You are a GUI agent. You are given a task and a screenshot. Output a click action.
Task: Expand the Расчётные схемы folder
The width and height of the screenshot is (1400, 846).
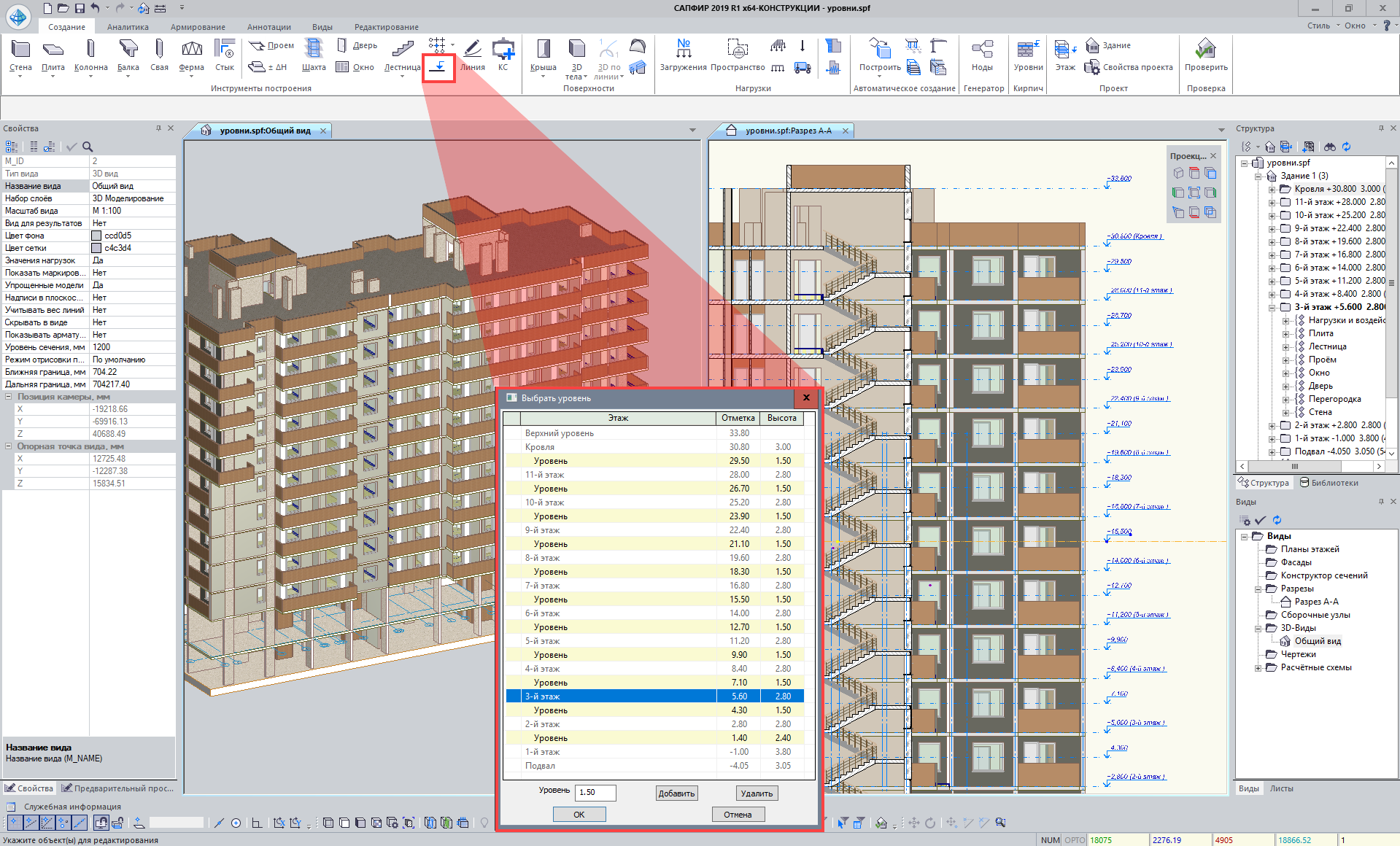[1258, 667]
